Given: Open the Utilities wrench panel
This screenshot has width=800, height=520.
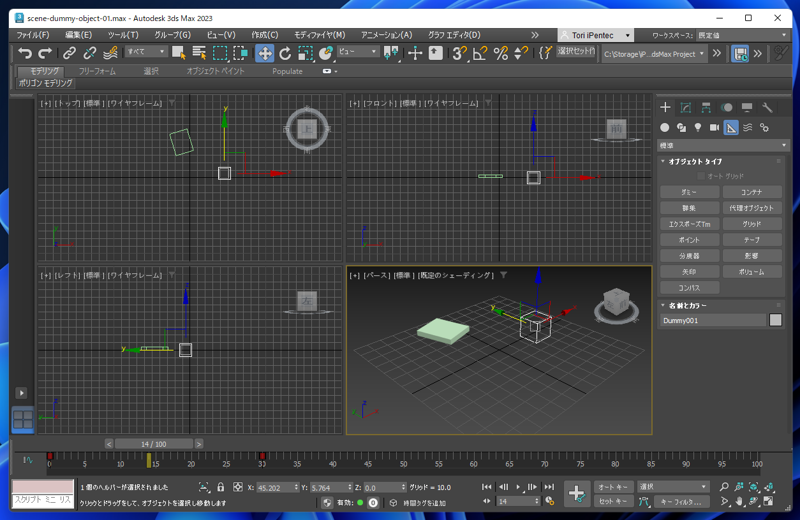Looking at the screenshot, I should (x=767, y=107).
